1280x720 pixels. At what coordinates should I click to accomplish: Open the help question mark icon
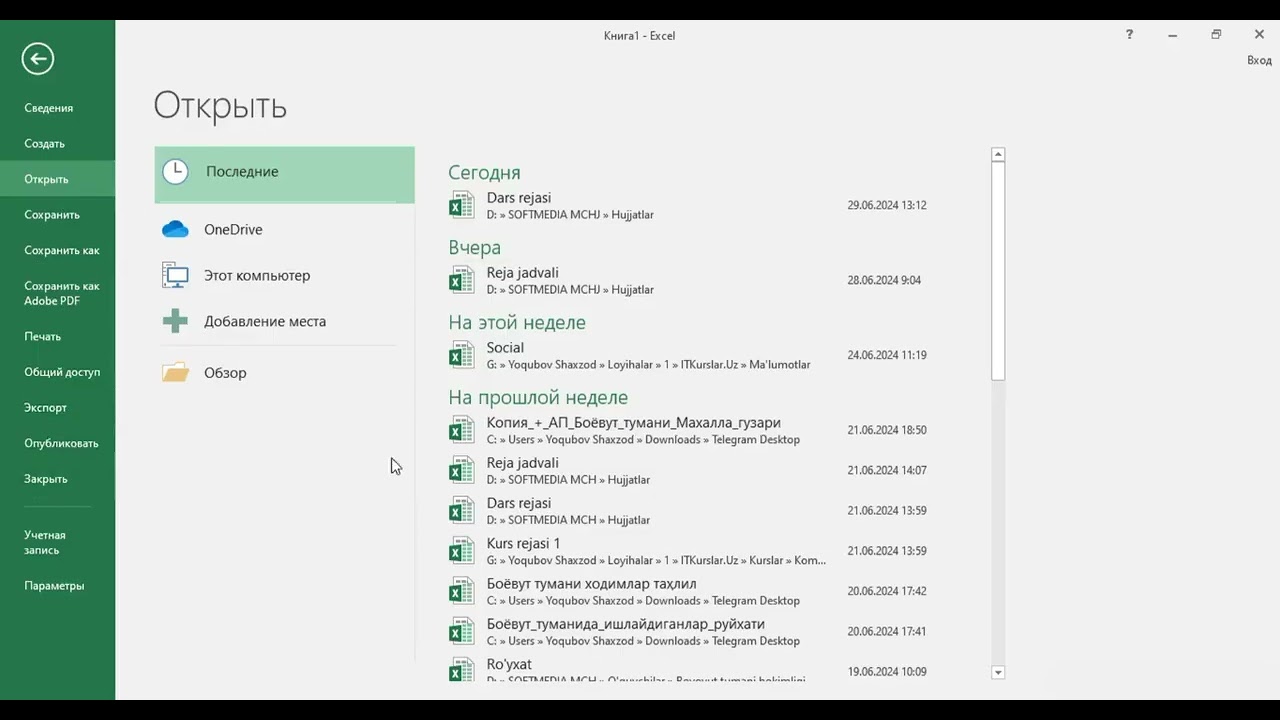[x=1129, y=35]
